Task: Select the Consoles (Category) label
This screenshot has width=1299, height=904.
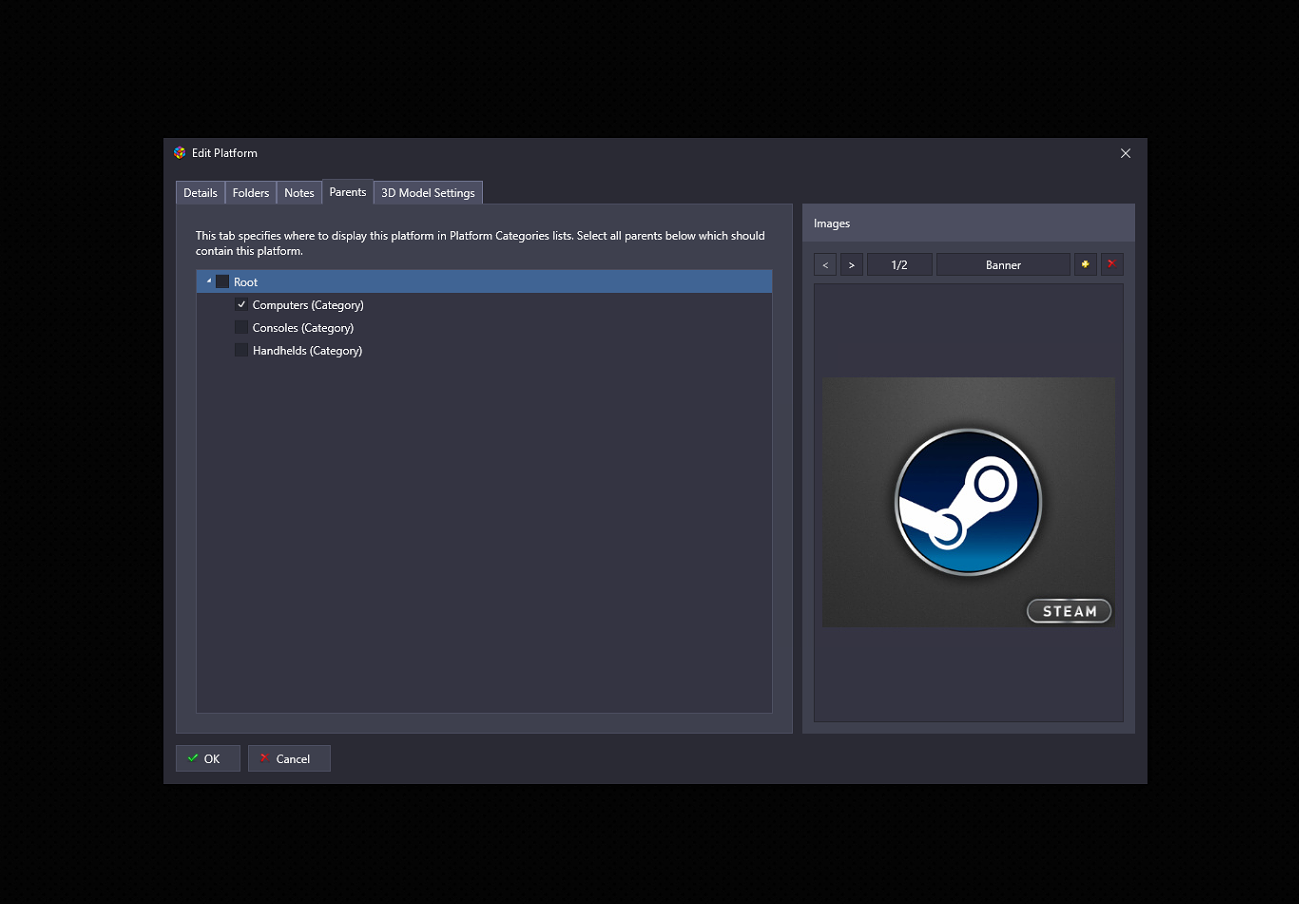Action: tap(303, 328)
